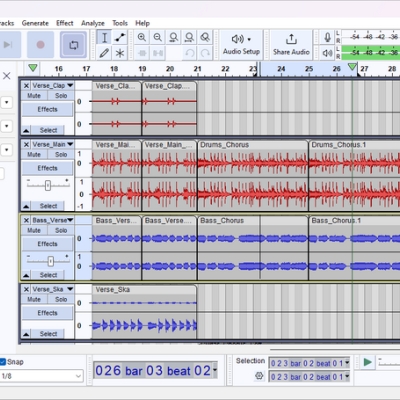
Task: Adjust Verse_Main track gain slider
Action: pos(48,185)
